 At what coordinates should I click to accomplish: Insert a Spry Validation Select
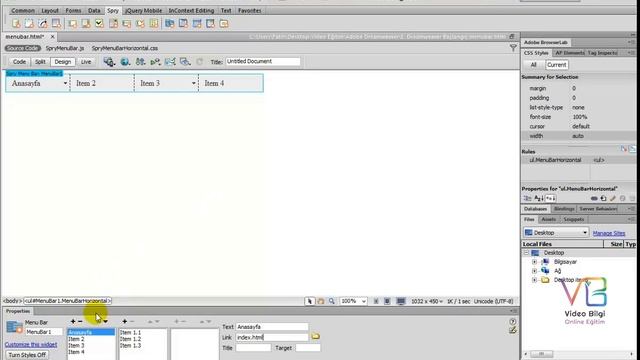click(113, 24)
